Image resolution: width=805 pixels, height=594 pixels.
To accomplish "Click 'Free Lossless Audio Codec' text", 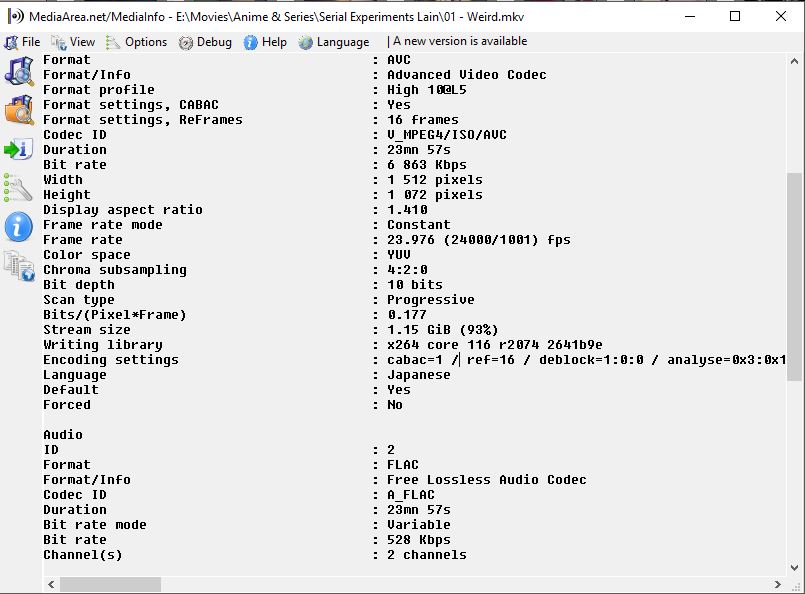I will point(487,480).
